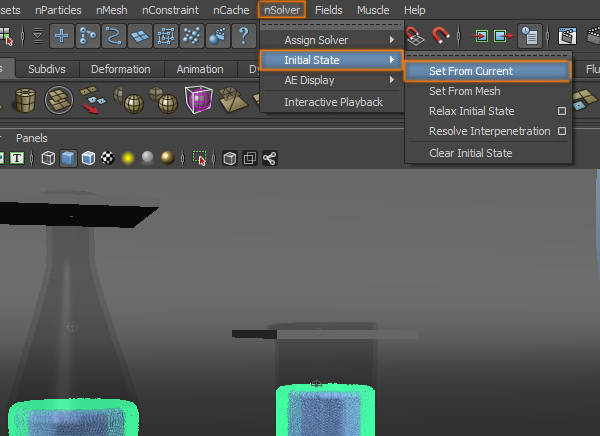
Task: Click Interactive Playback entry
Action: tap(333, 102)
